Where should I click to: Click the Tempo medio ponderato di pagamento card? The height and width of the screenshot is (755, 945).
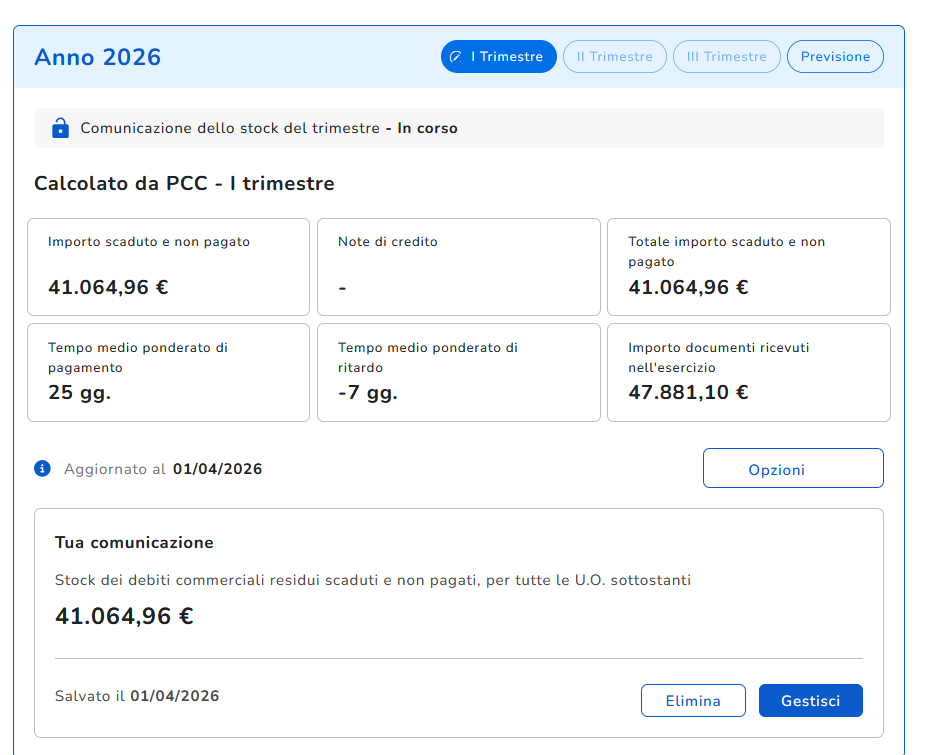(168, 372)
